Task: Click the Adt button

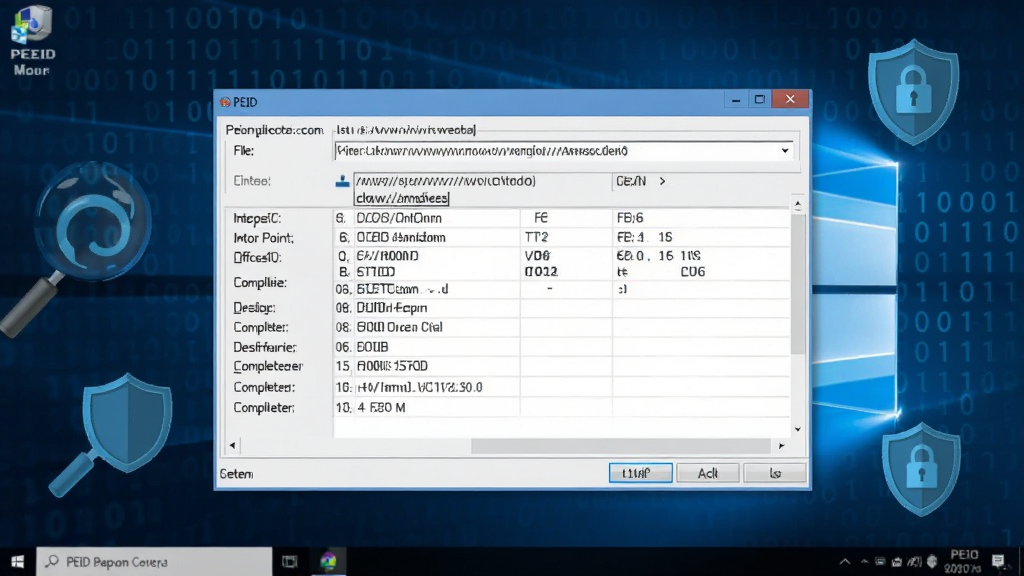Action: point(708,473)
